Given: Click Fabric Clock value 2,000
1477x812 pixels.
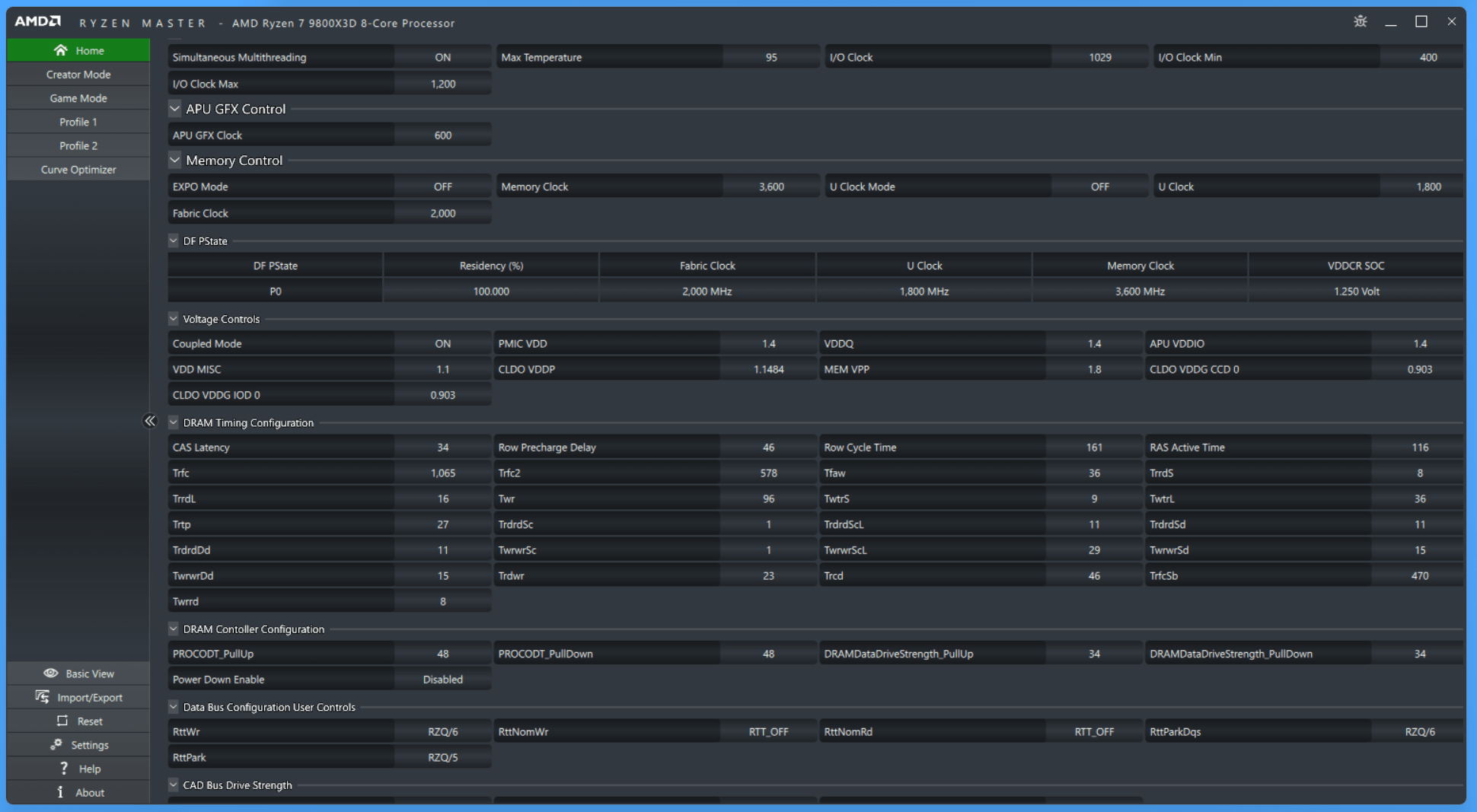Looking at the screenshot, I should (x=442, y=213).
